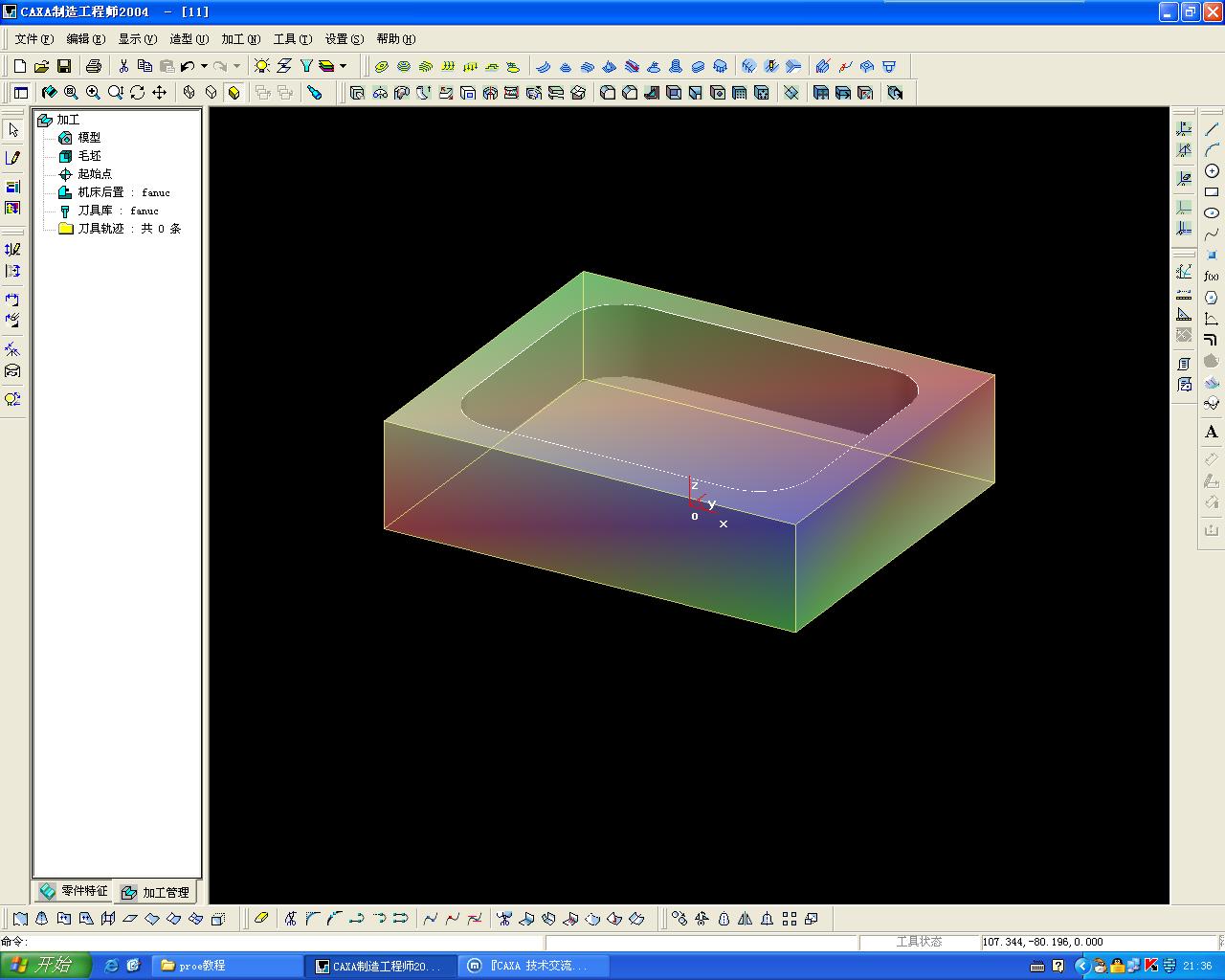Select the print icon in the toolbar
The image size is (1225, 980).
click(x=94, y=66)
